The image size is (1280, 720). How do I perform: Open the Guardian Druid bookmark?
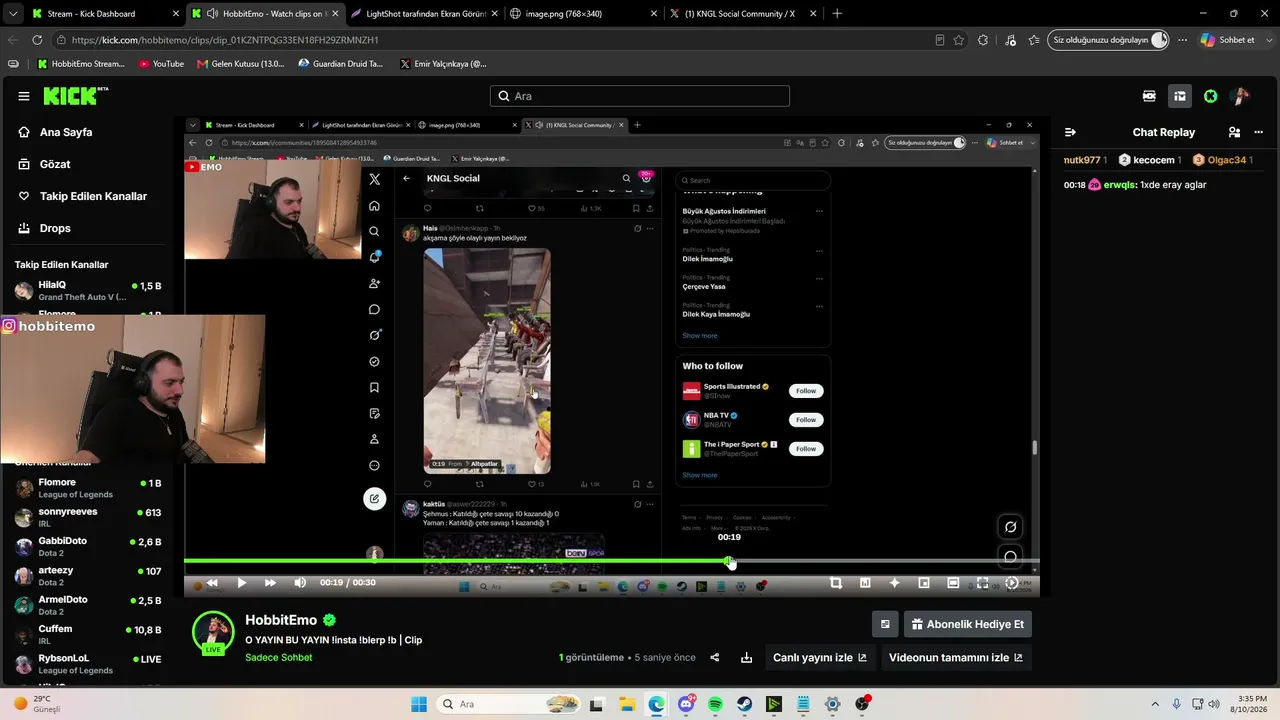tap(341, 64)
